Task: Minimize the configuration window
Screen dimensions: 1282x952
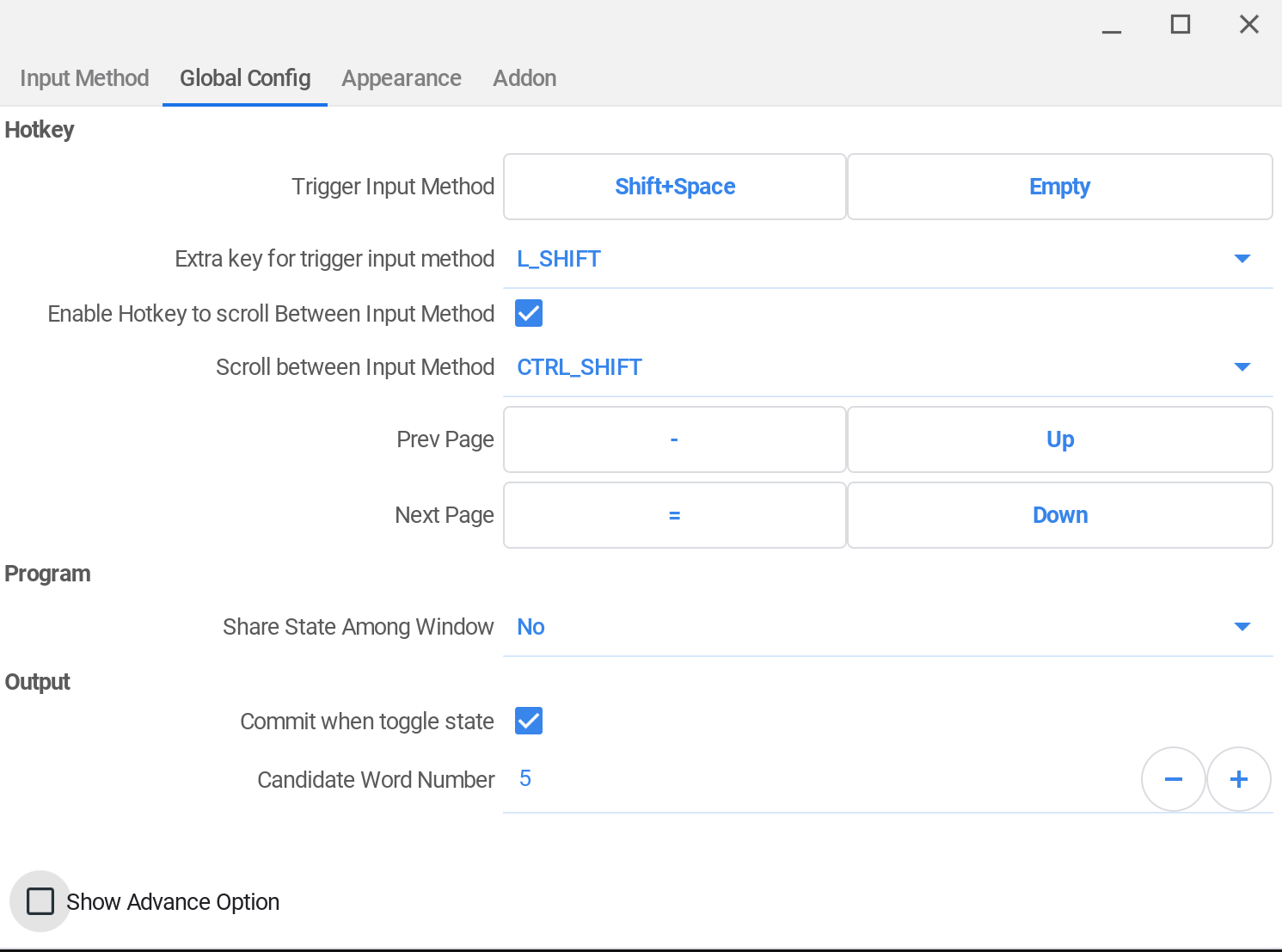Action: pos(1112,25)
